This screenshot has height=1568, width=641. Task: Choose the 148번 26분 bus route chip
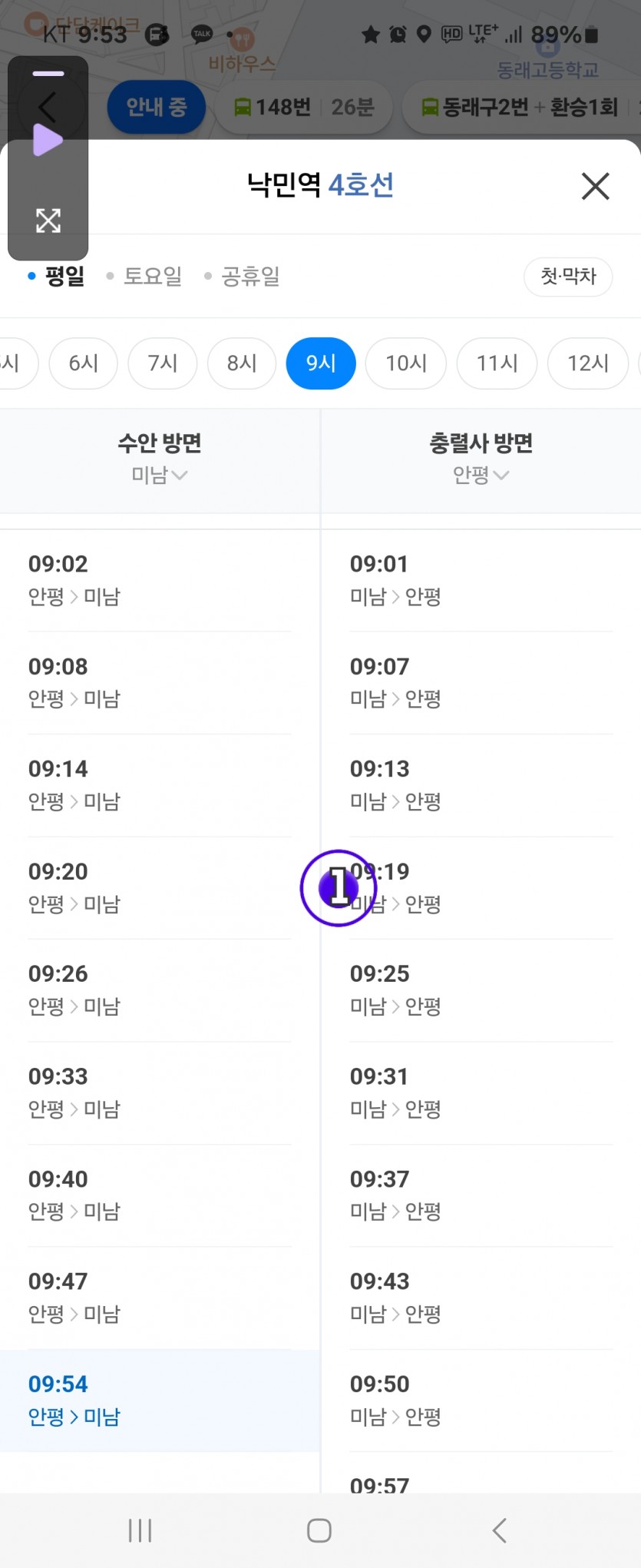click(303, 107)
